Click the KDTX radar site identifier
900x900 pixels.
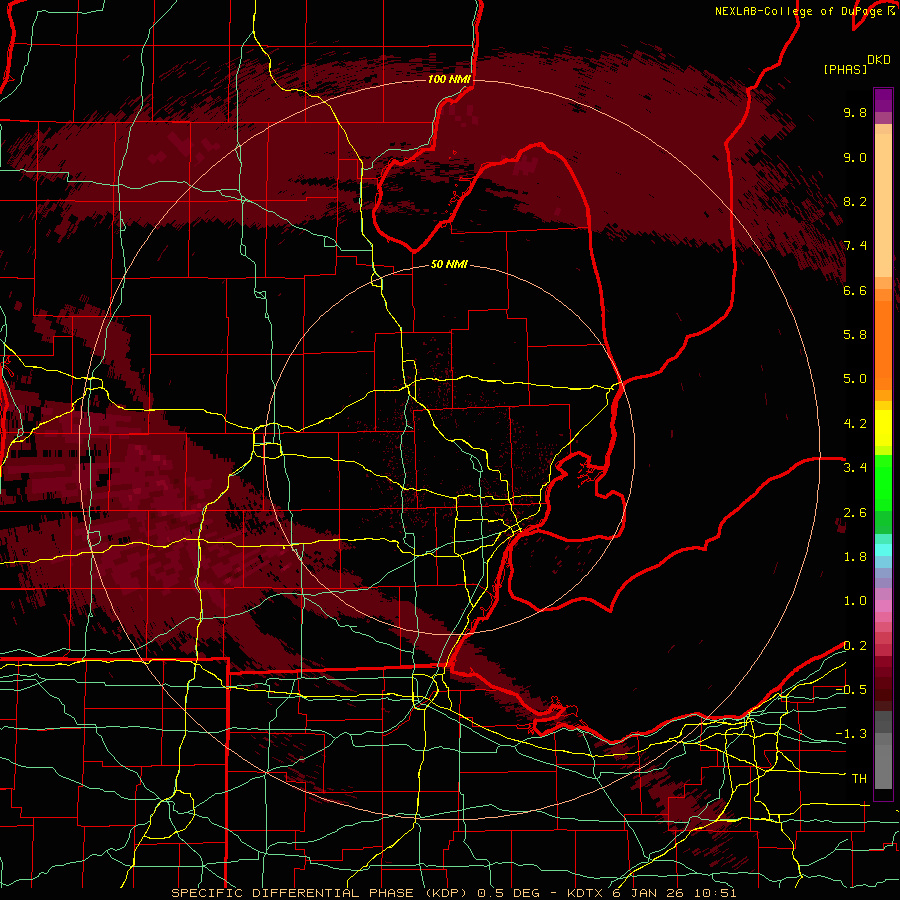pos(585,893)
